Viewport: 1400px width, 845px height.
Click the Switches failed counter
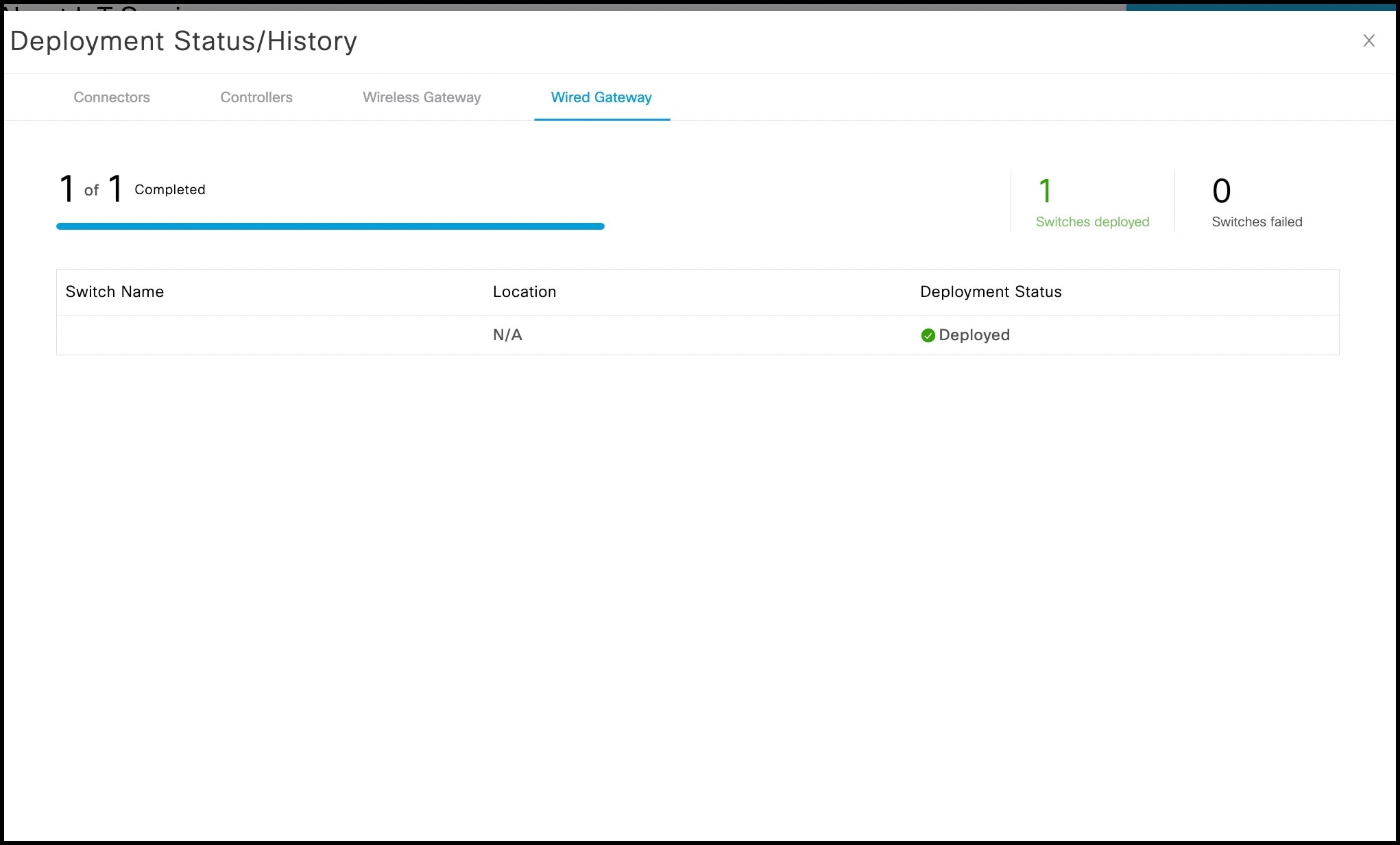tap(1222, 191)
